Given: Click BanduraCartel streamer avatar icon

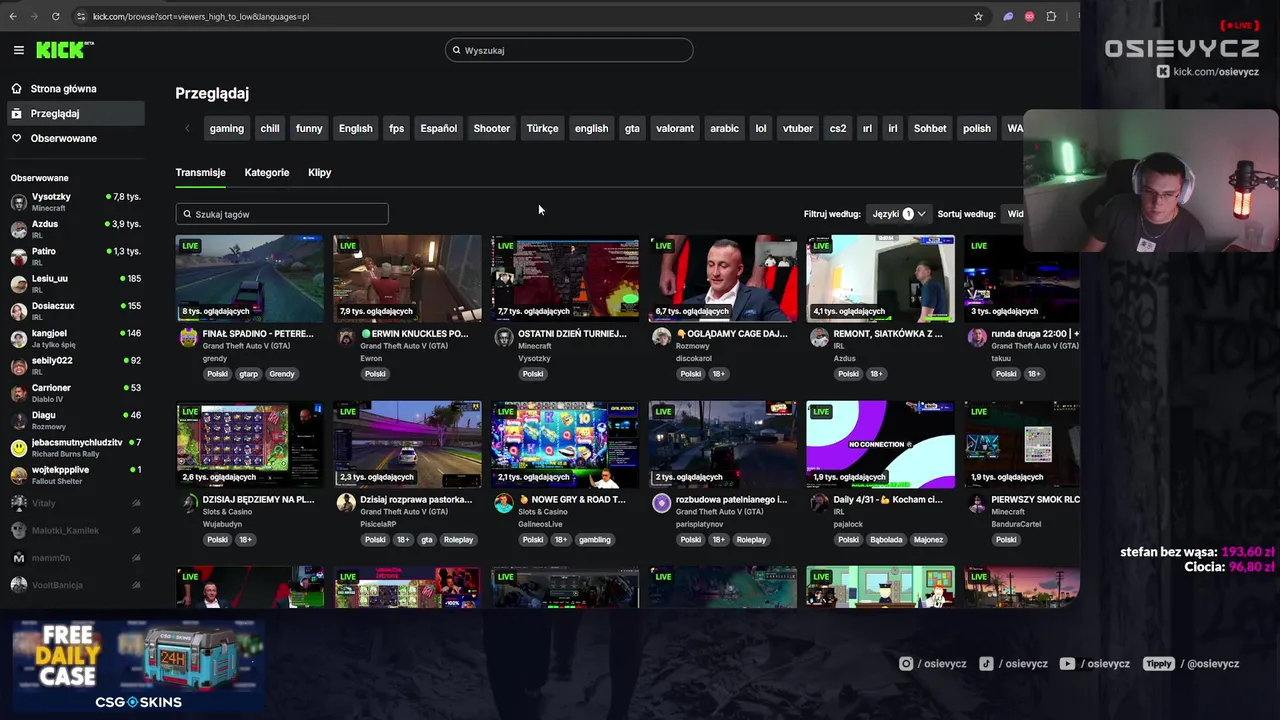Looking at the screenshot, I should click(x=977, y=504).
